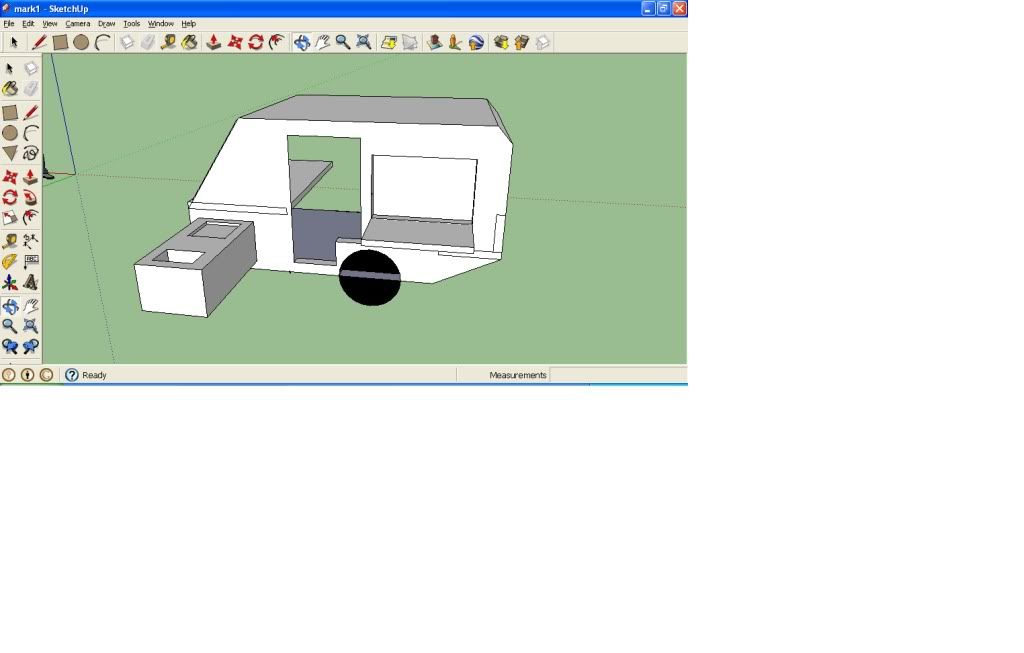Select the Protractor tool
Image resolution: width=1024 pixels, height=653 pixels.
pyautogui.click(x=10, y=262)
